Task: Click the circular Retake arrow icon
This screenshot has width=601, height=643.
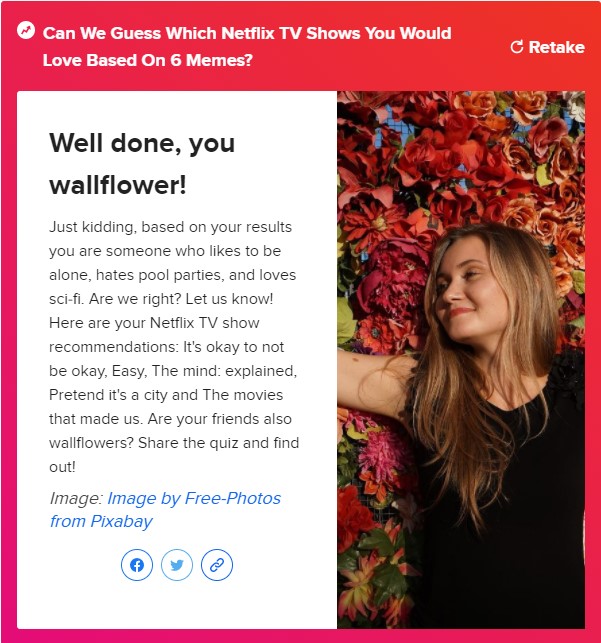Action: [517, 47]
